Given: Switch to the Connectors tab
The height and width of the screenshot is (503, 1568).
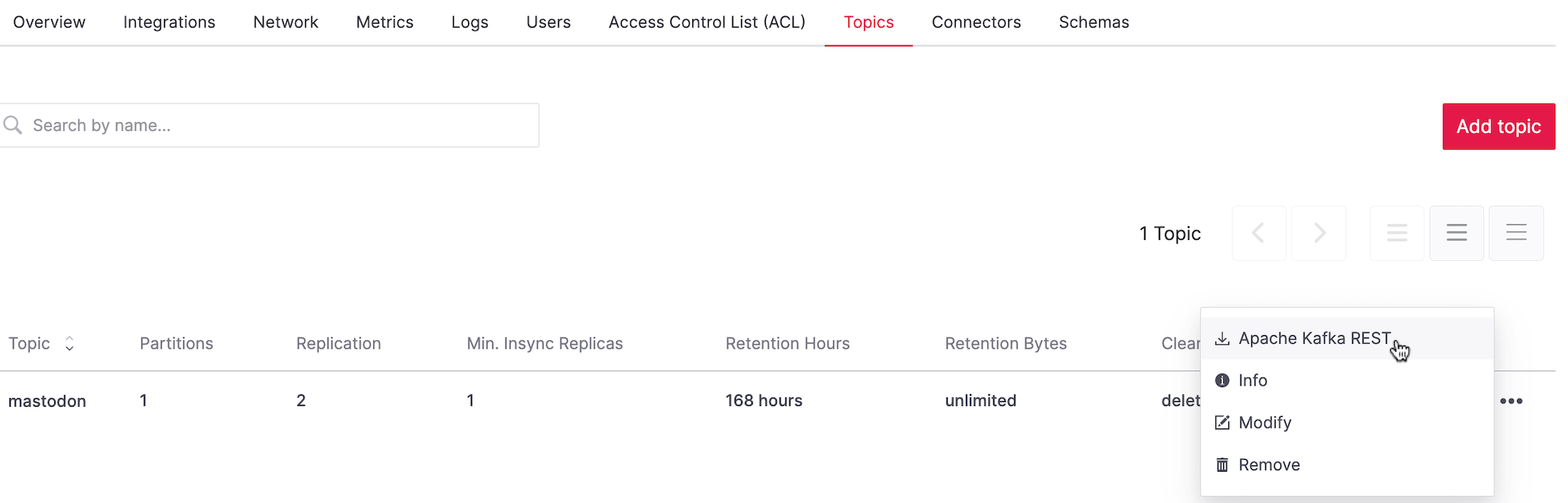Looking at the screenshot, I should (x=975, y=22).
